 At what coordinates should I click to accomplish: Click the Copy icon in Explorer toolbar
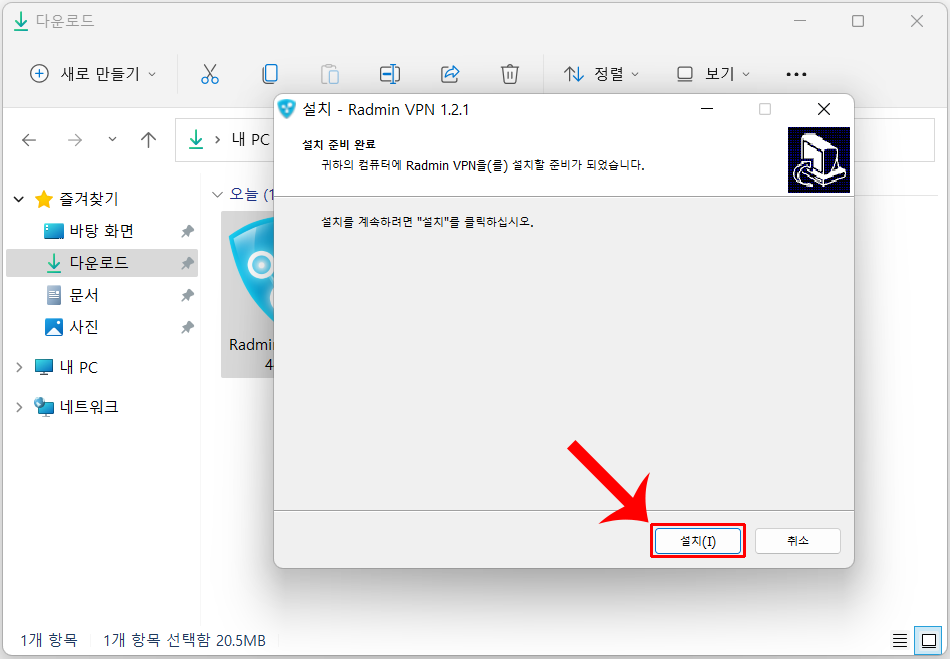(270, 74)
